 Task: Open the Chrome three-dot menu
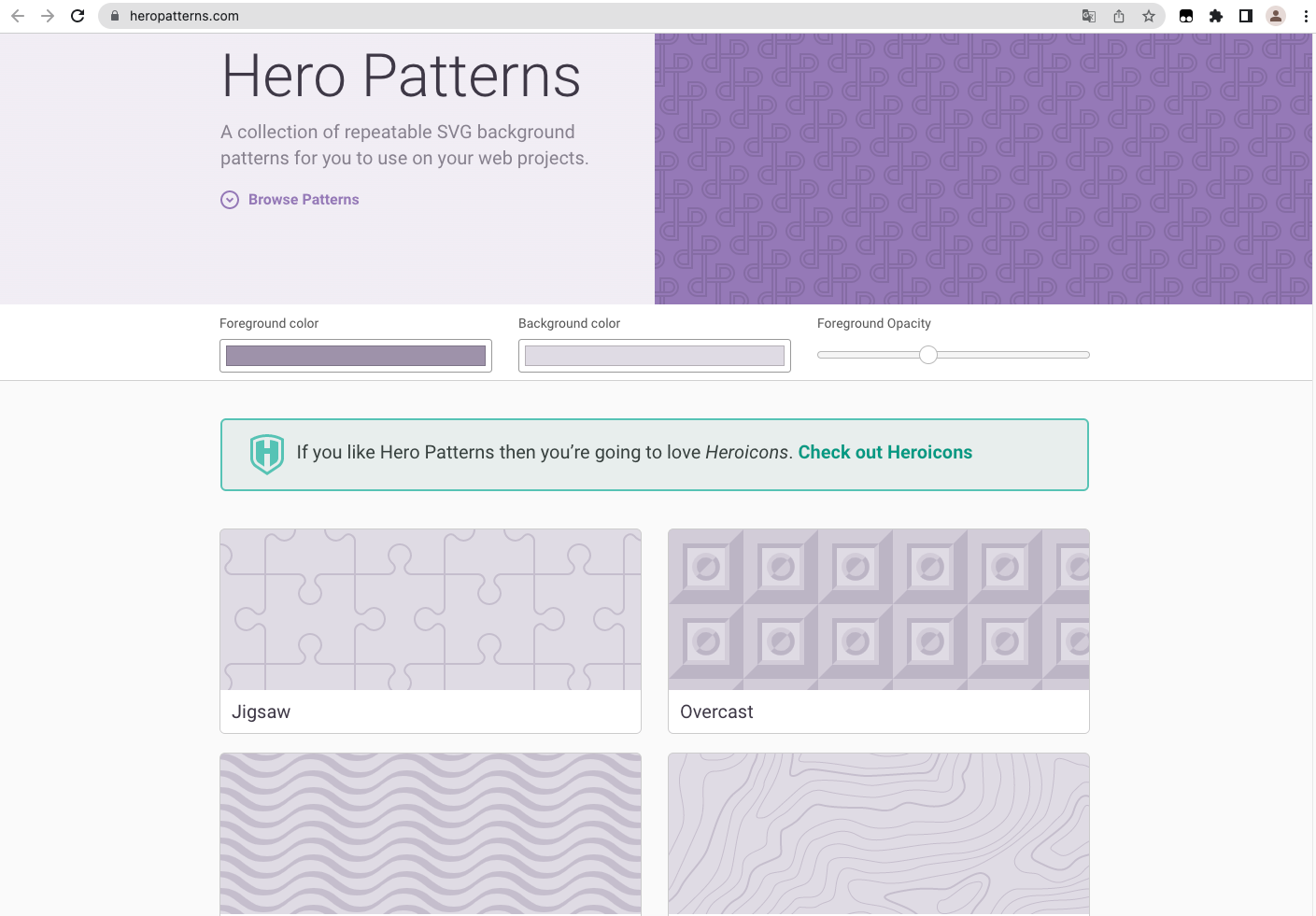click(1306, 16)
